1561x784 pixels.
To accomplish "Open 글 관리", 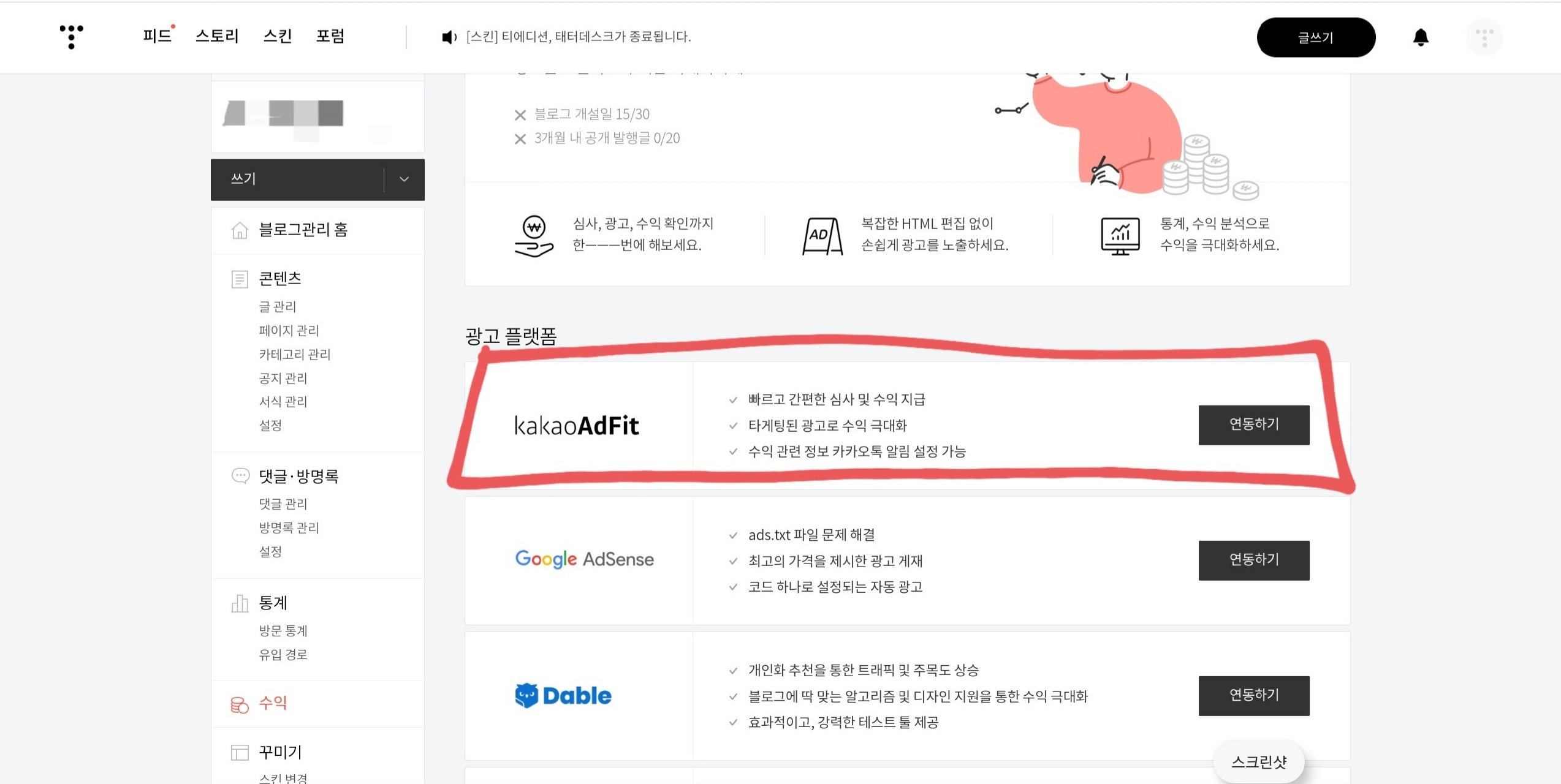I will tap(278, 307).
